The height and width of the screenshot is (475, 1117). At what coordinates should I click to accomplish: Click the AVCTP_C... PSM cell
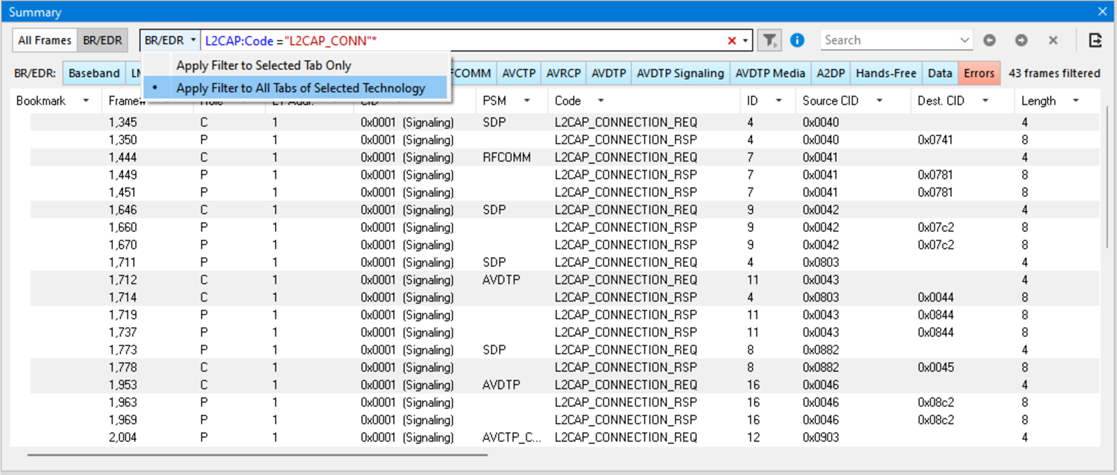(511, 437)
